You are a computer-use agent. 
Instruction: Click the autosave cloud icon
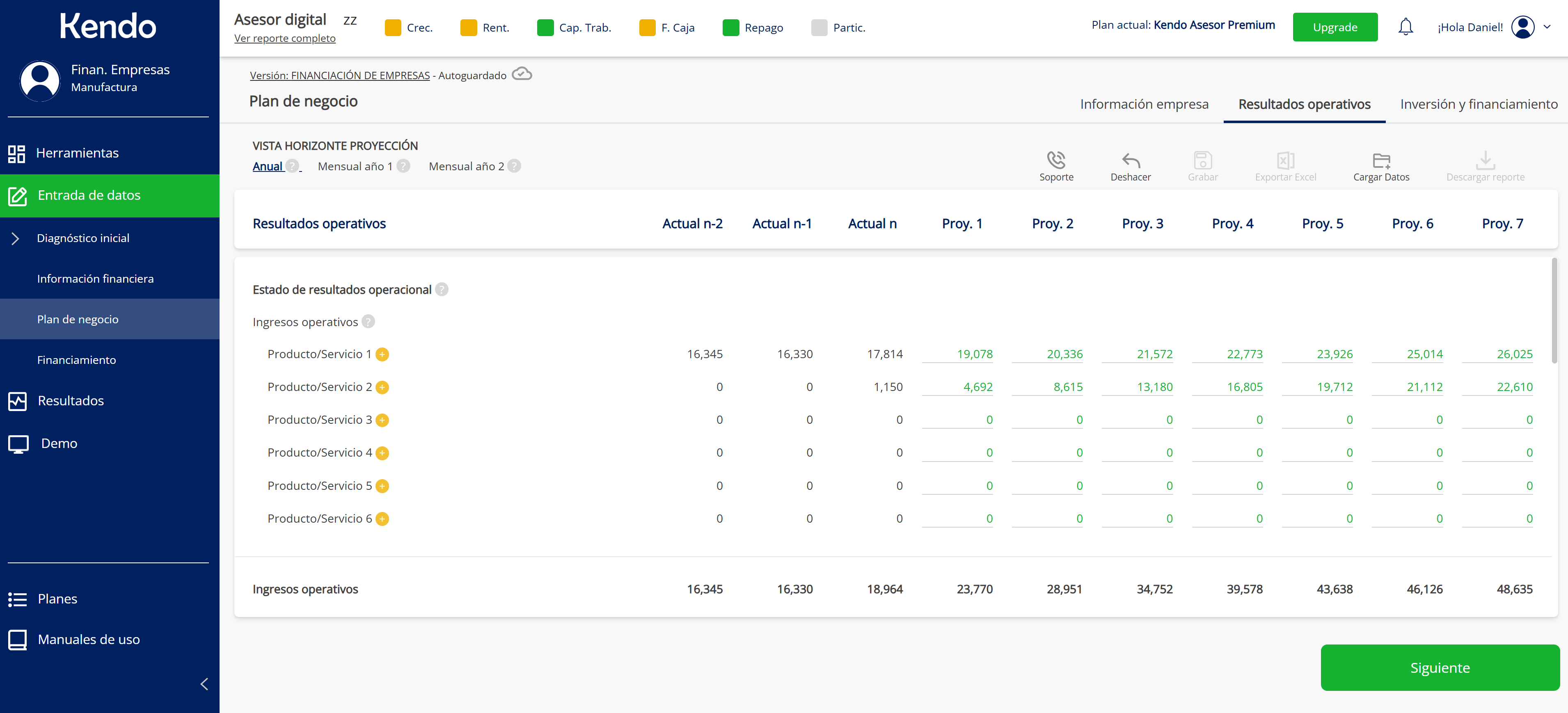coord(522,74)
